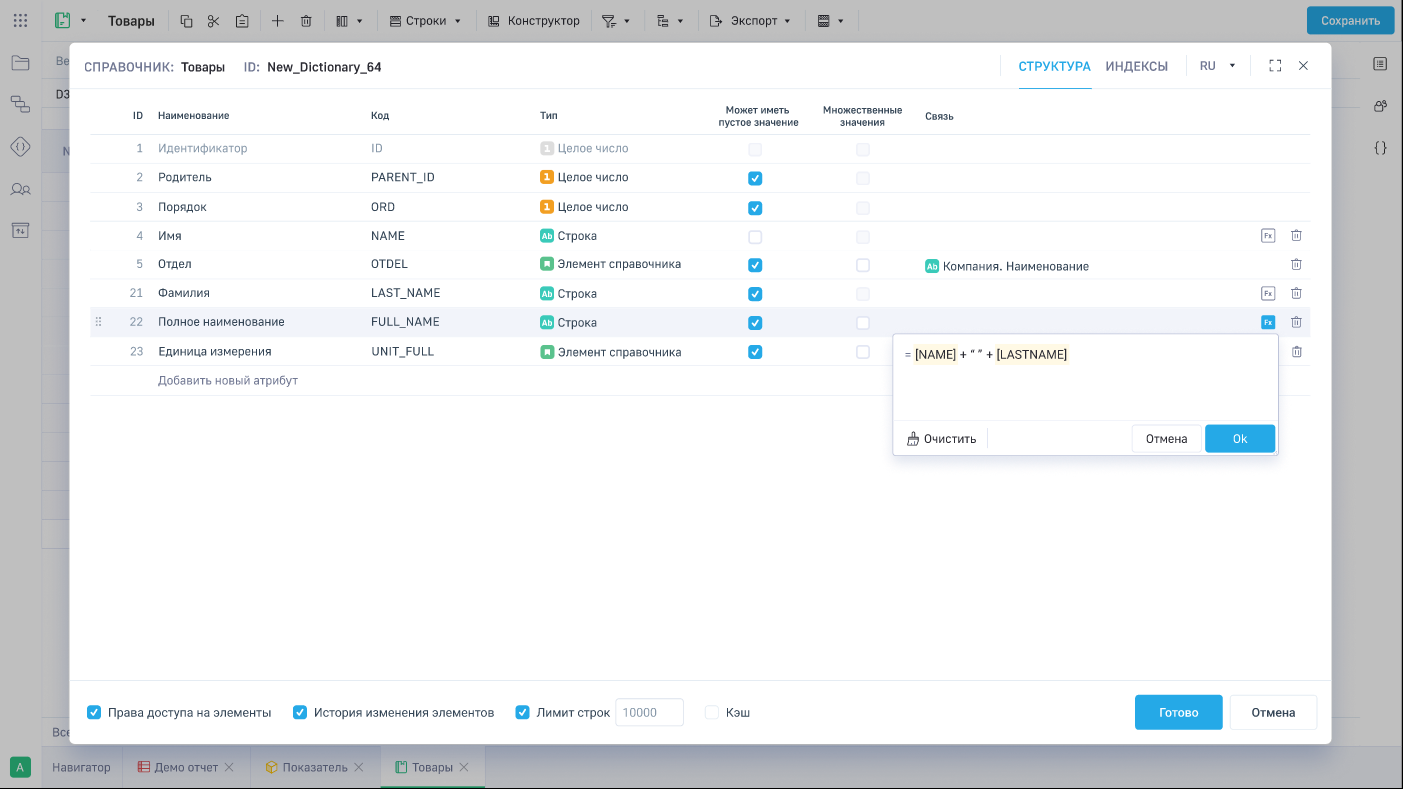This screenshot has height=789, width=1403.
Task: Delete the Отдел attribute with trash icon
Action: point(1296,265)
